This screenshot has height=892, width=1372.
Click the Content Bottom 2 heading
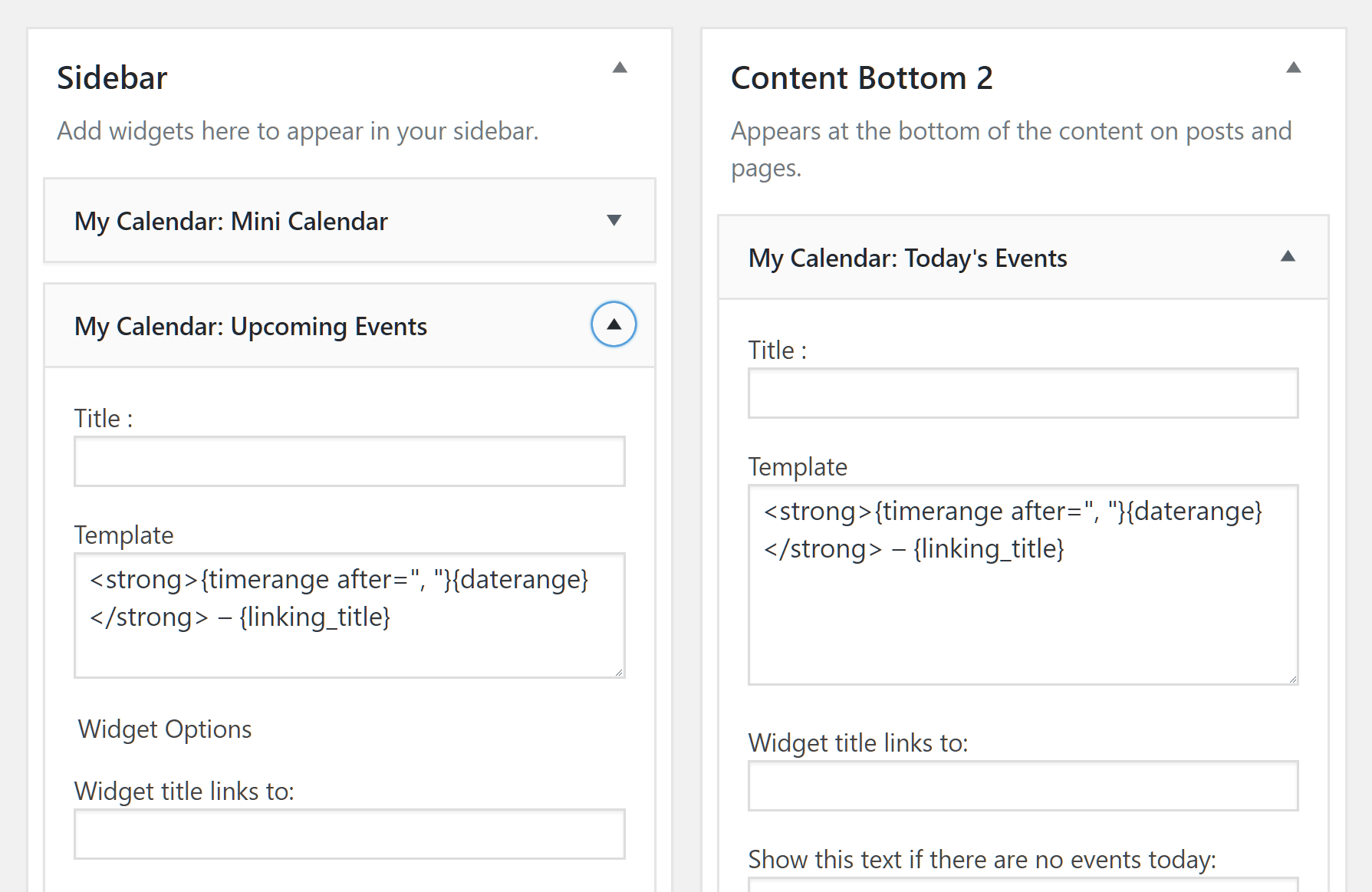click(861, 78)
